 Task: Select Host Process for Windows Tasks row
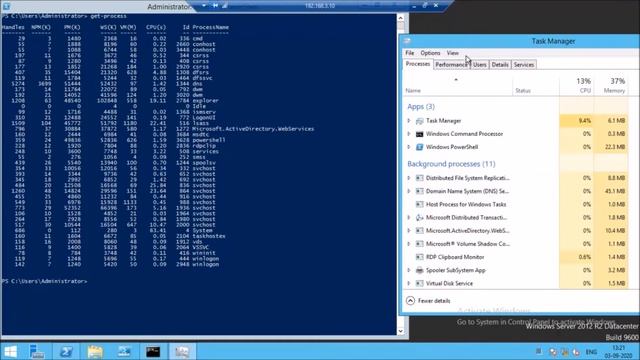point(516,204)
